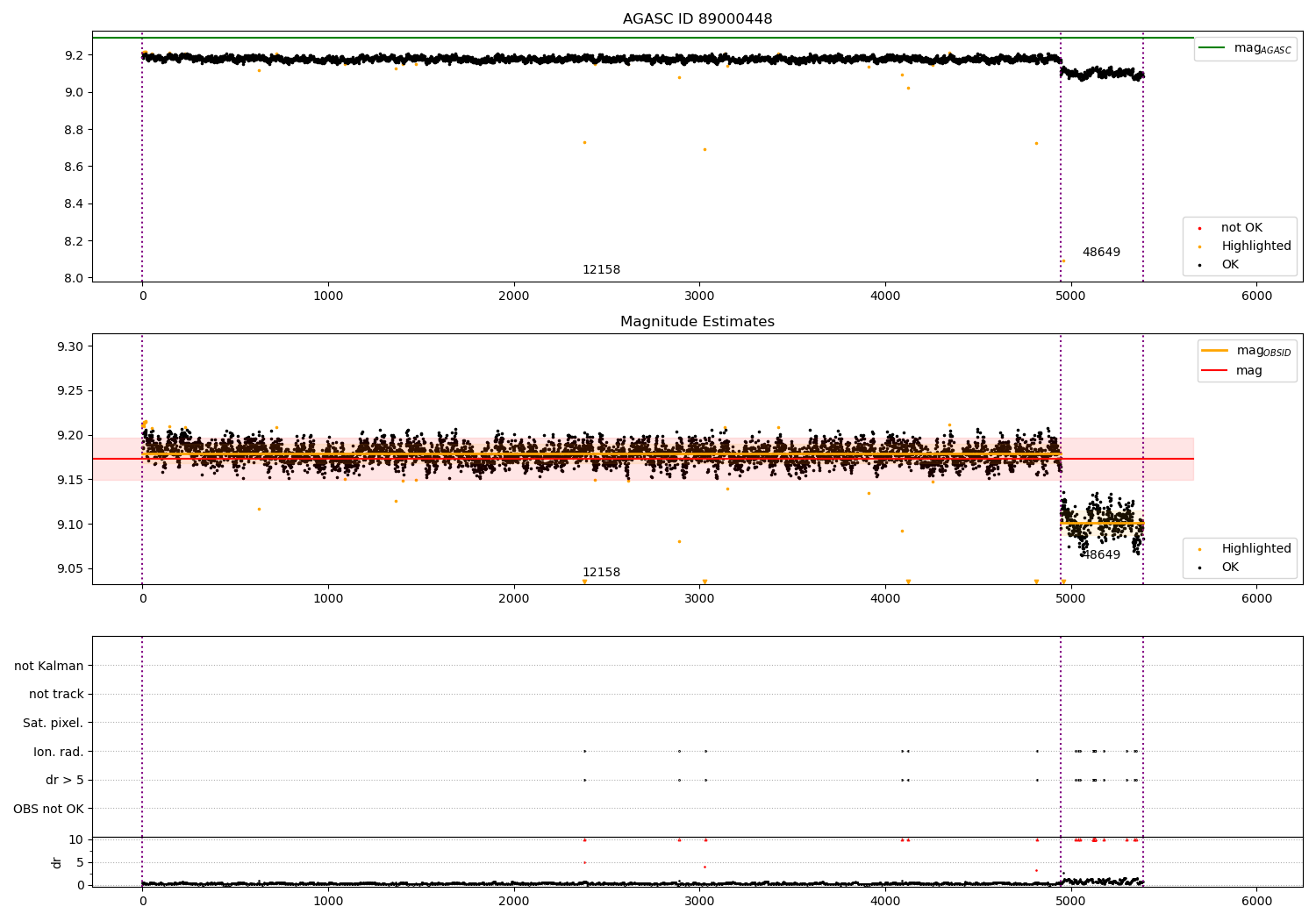Click y-axis tick '8.6' in top plot
Screen dimensions: 1316x921
click(x=75, y=167)
